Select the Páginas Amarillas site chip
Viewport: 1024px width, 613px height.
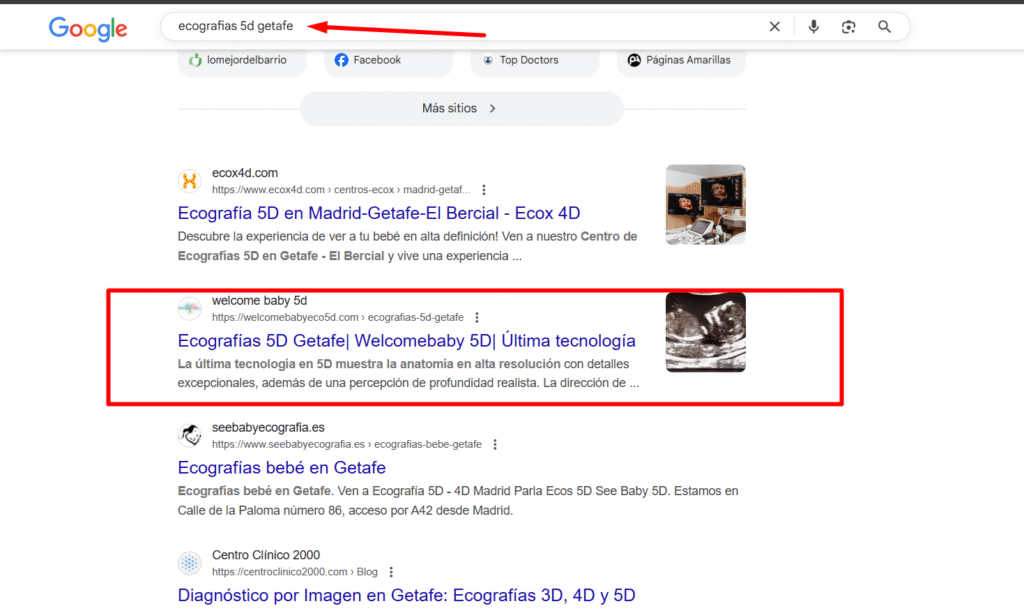679,60
